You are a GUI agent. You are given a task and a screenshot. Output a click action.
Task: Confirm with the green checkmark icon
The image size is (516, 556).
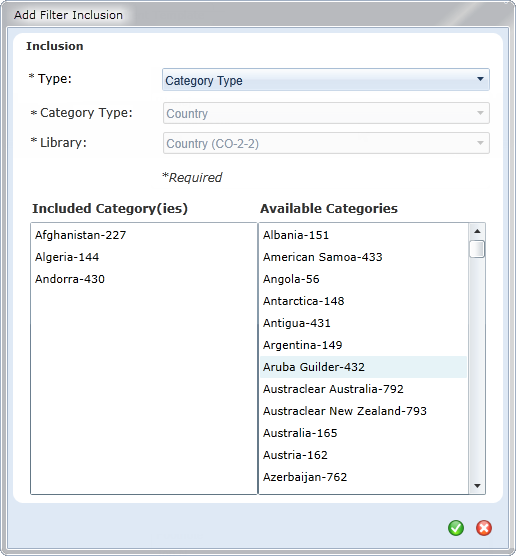[456, 528]
